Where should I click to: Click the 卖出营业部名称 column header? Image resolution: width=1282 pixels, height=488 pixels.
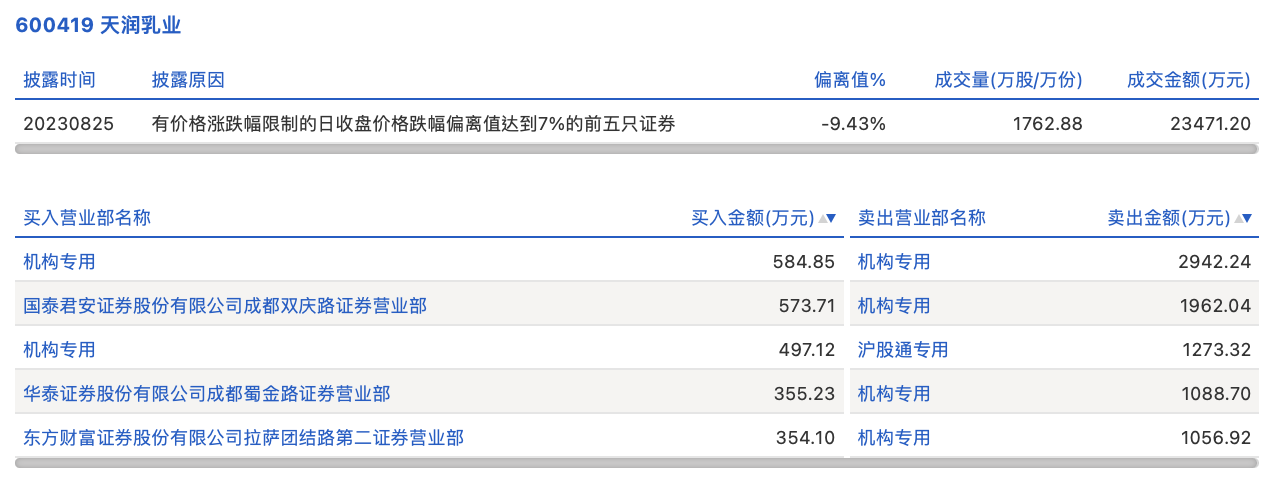tap(922, 218)
